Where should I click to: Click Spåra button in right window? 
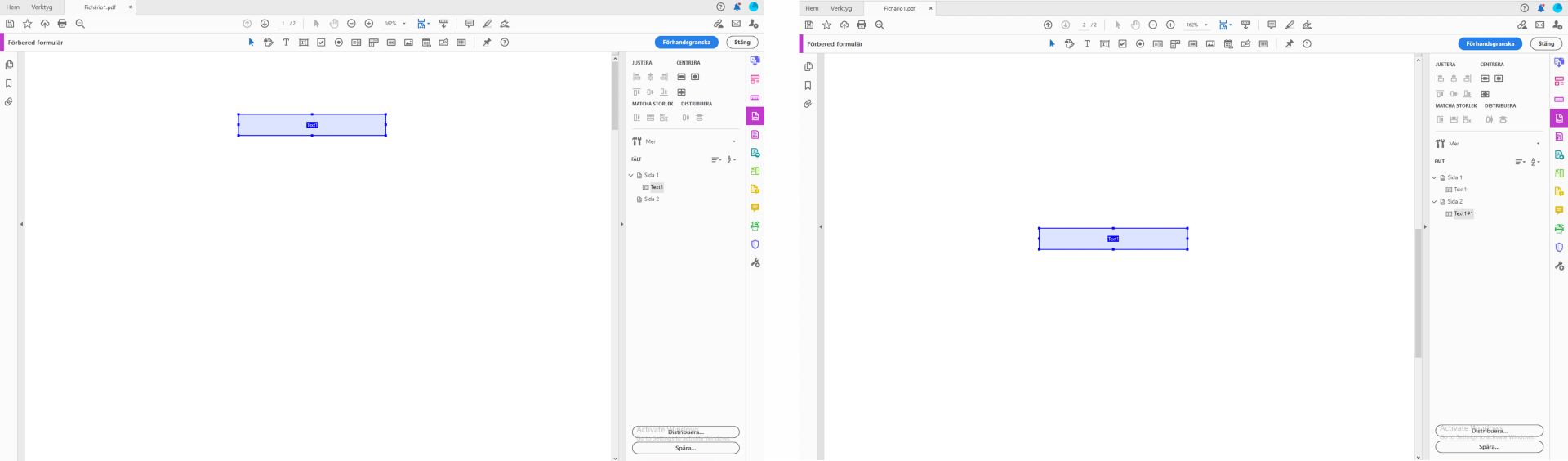[x=1489, y=447]
